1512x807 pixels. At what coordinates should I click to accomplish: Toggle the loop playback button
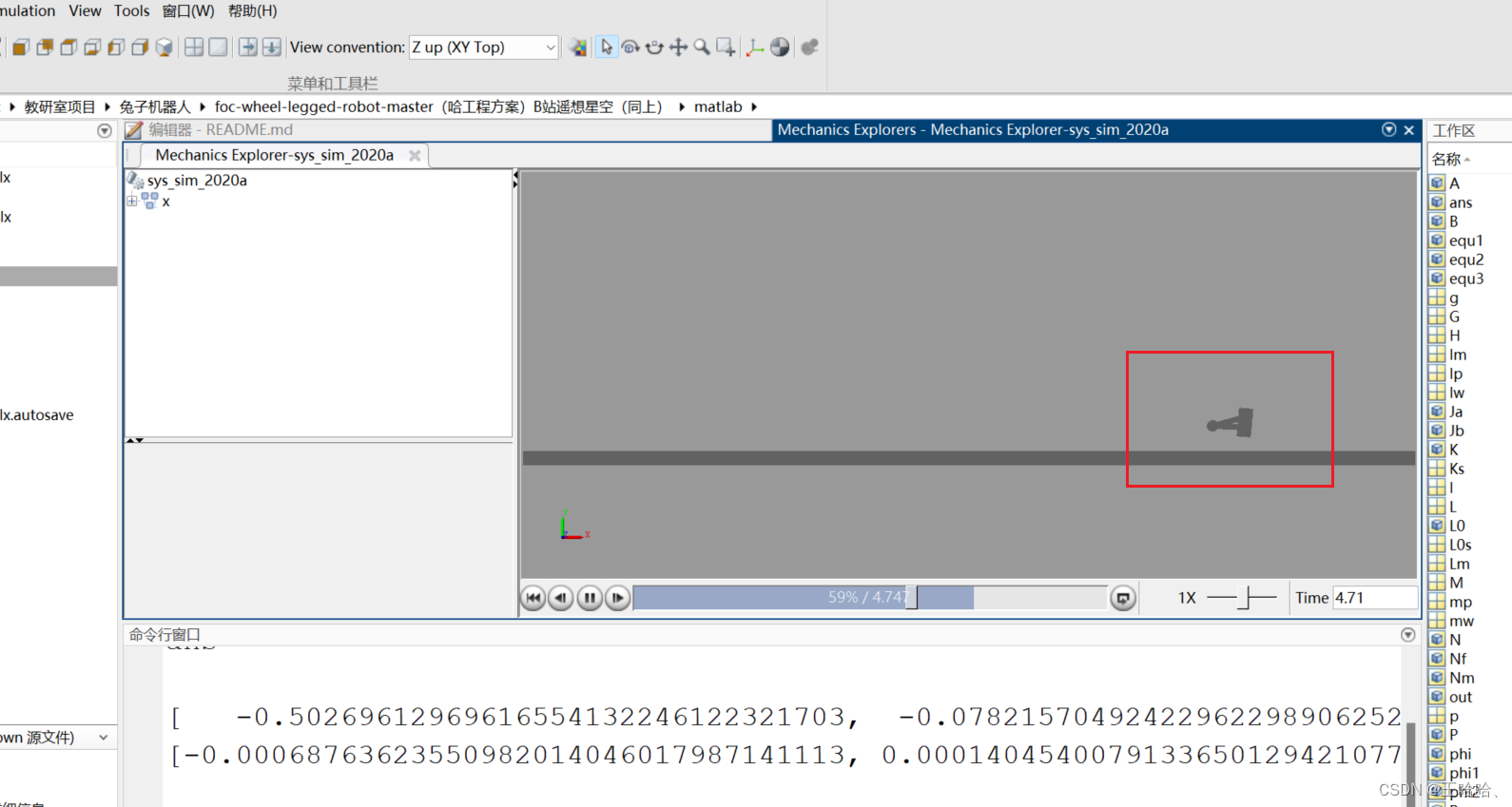tap(1123, 598)
